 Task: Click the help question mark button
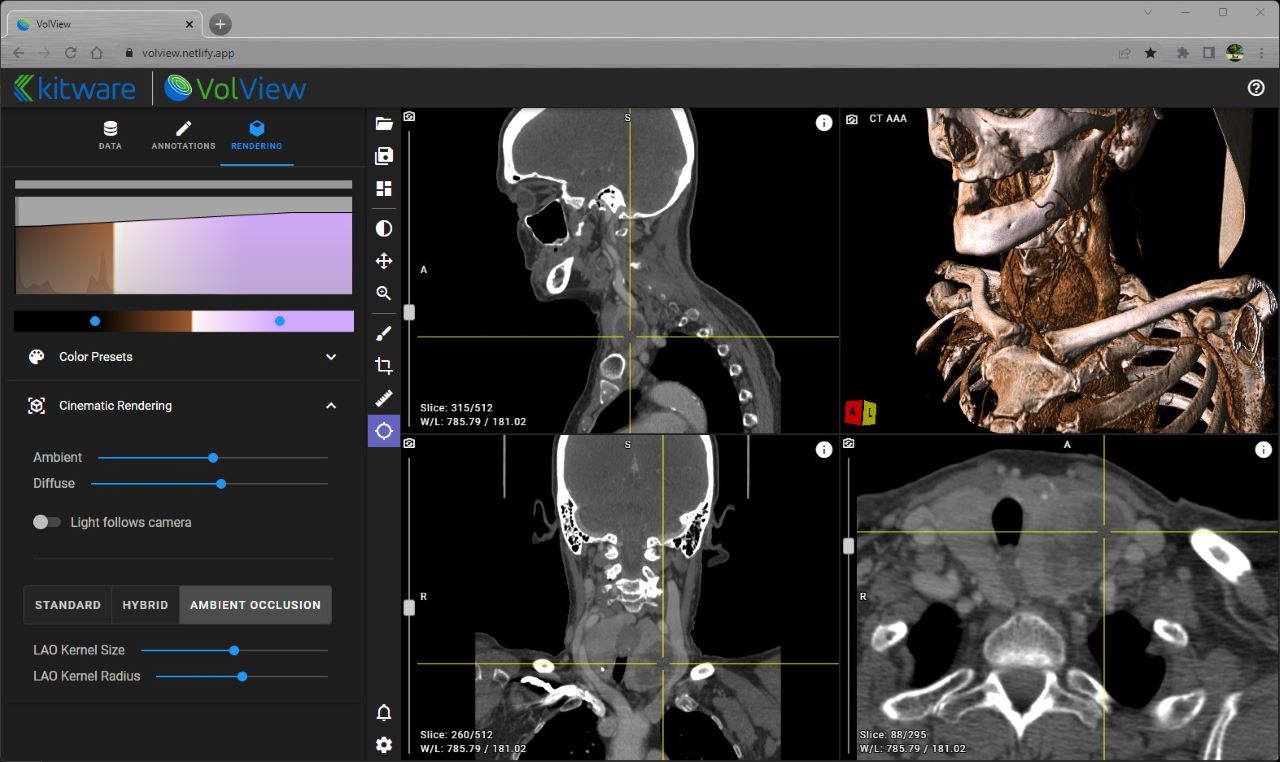[1257, 88]
